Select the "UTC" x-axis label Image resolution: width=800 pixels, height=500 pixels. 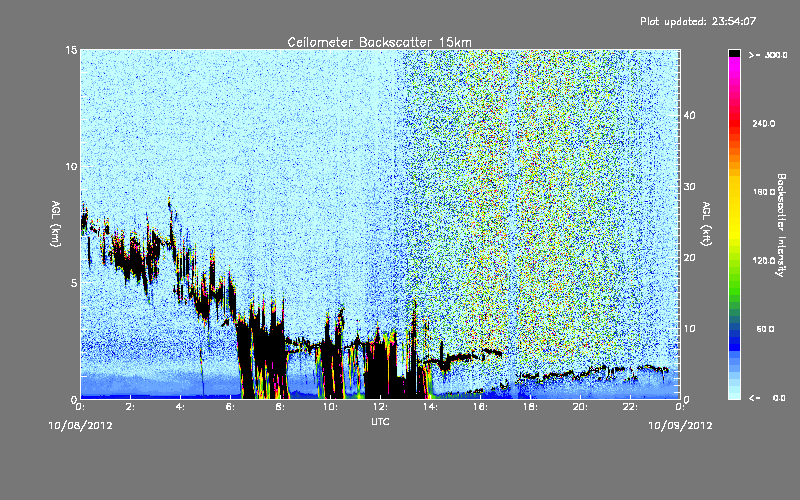coord(380,421)
